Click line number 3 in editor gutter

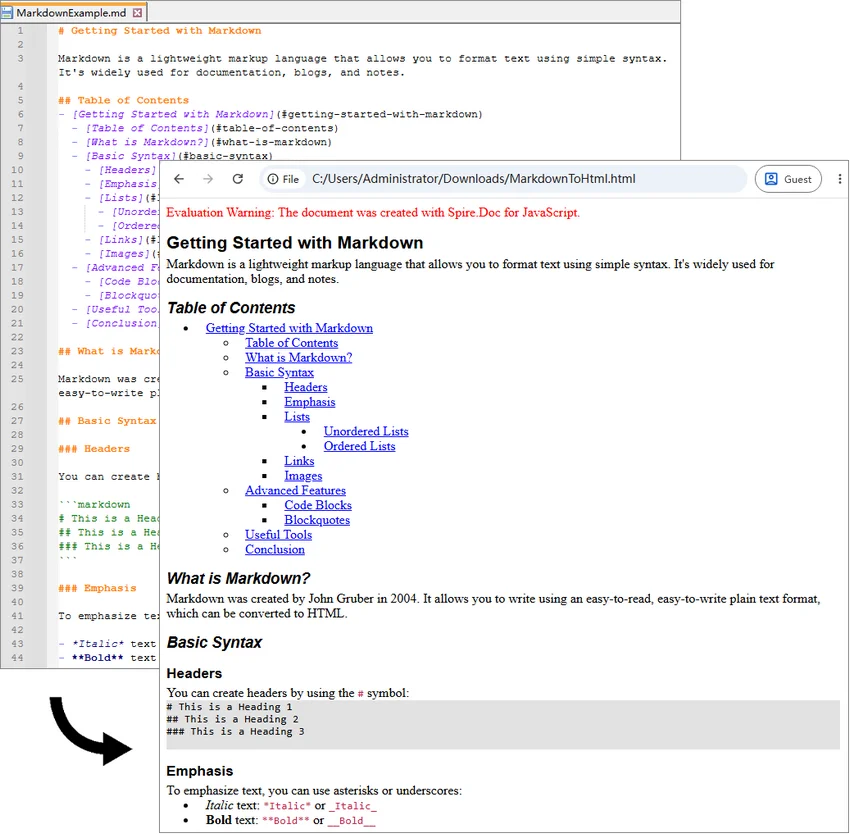tap(20, 59)
